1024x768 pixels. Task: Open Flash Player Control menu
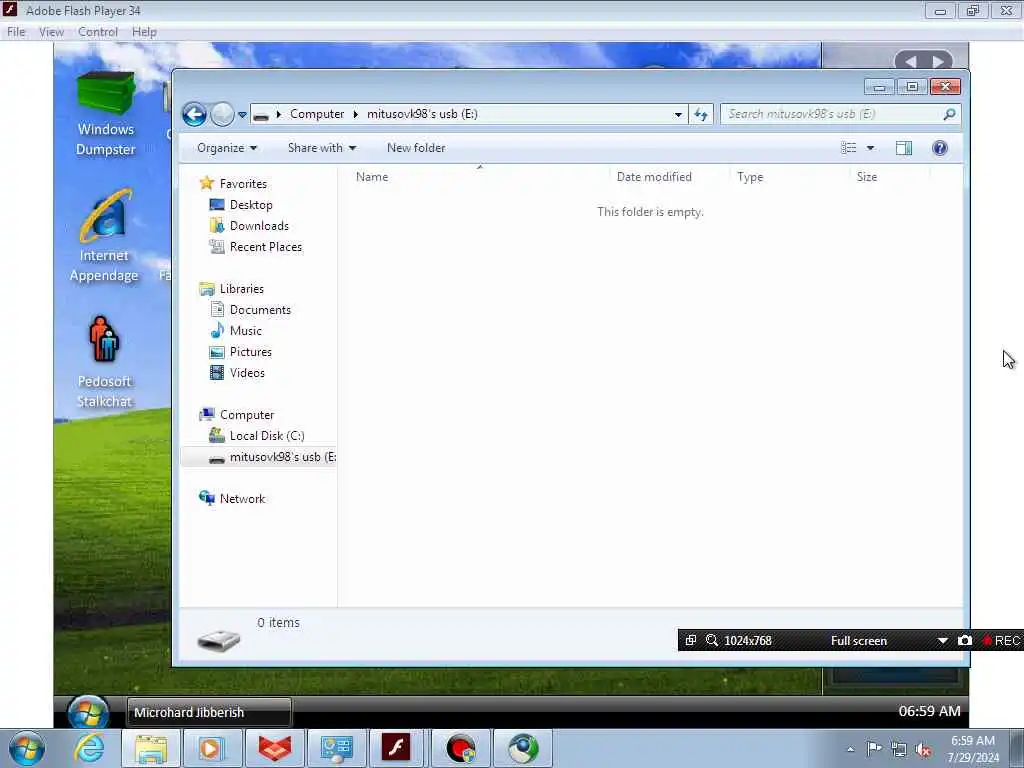[x=98, y=32]
